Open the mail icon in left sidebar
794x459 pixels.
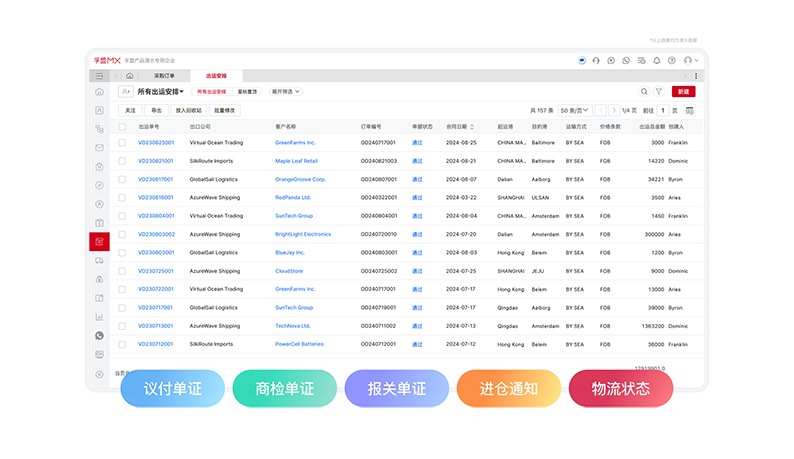99,148
